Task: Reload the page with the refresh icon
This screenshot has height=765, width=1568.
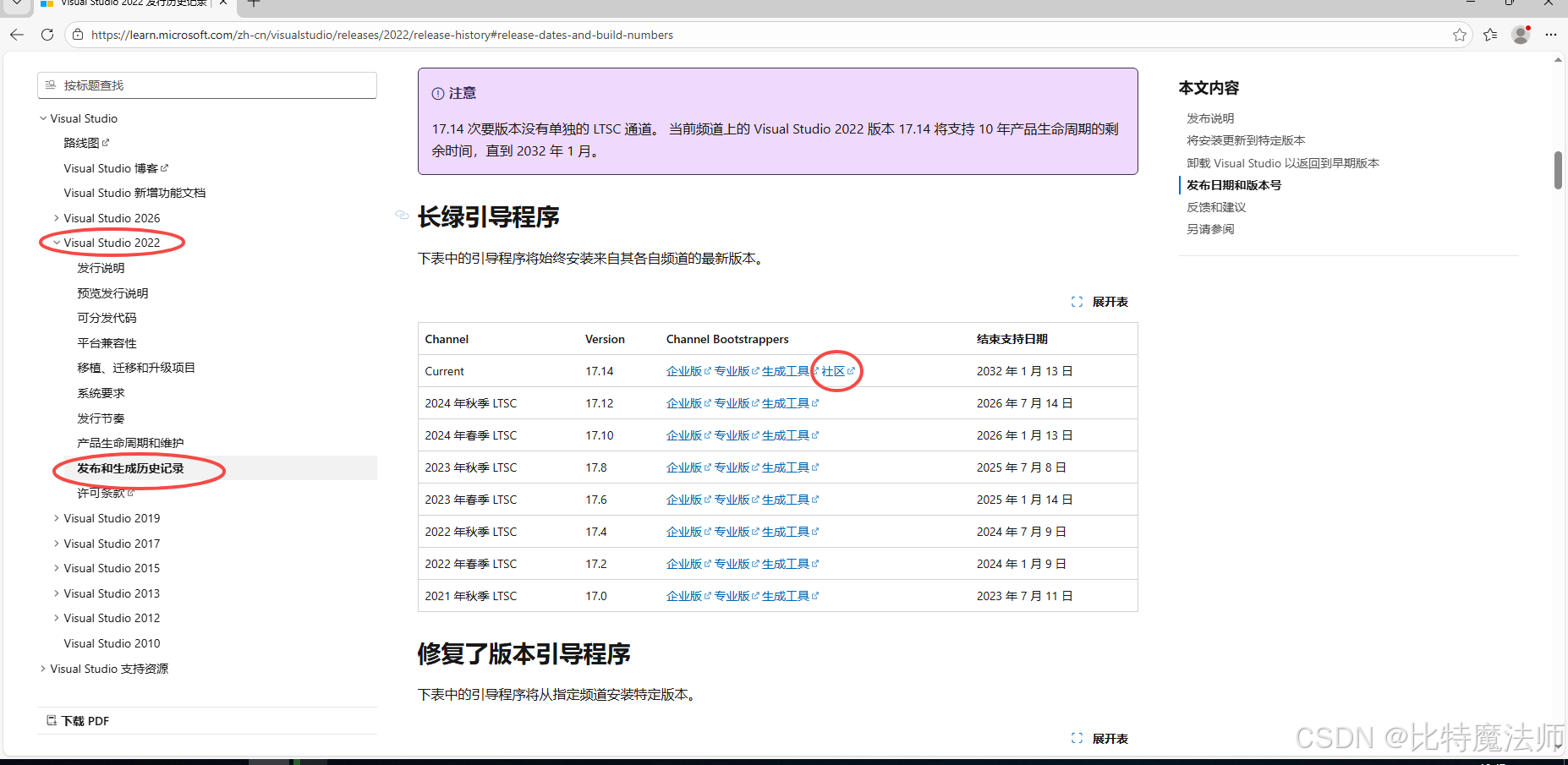Action: point(47,35)
